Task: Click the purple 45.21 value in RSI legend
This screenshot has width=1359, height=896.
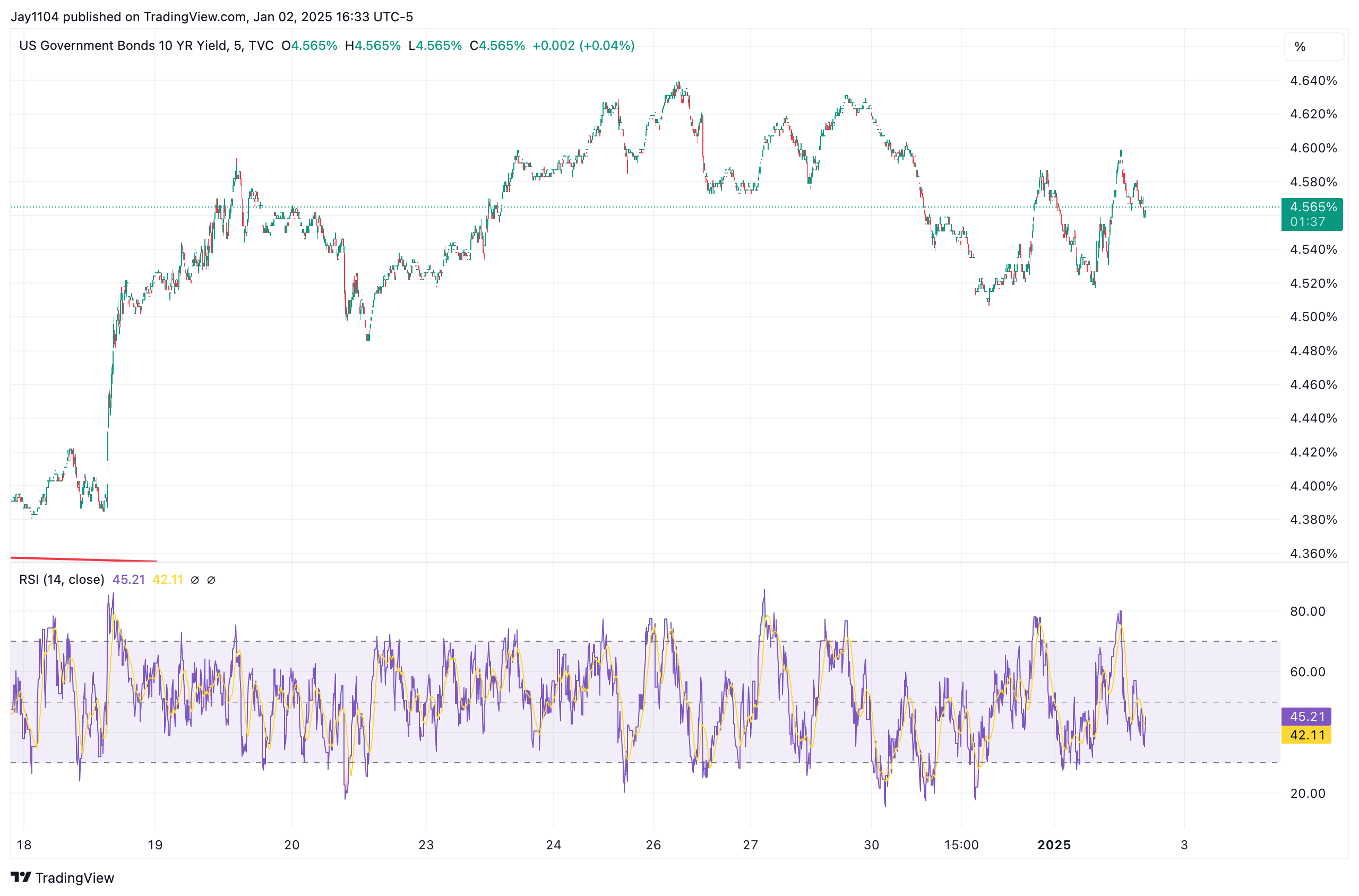Action: click(128, 580)
